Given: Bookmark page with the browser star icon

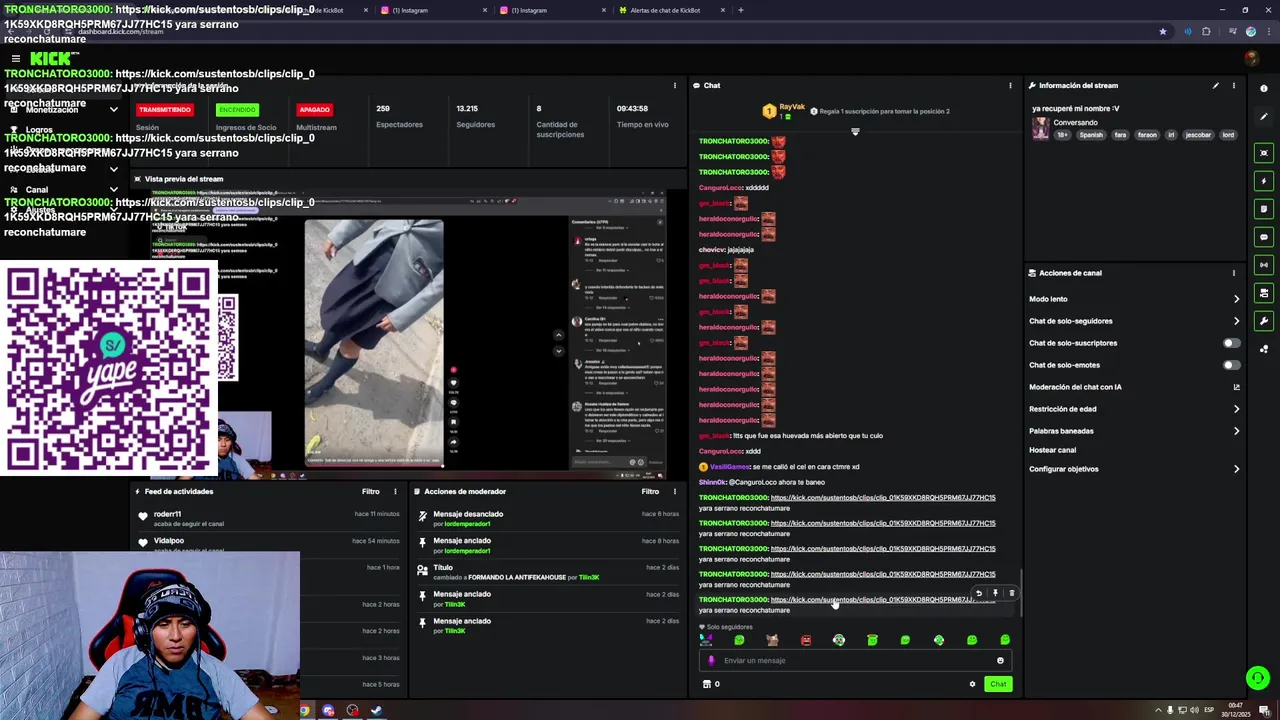Looking at the screenshot, I should pos(1162,31).
